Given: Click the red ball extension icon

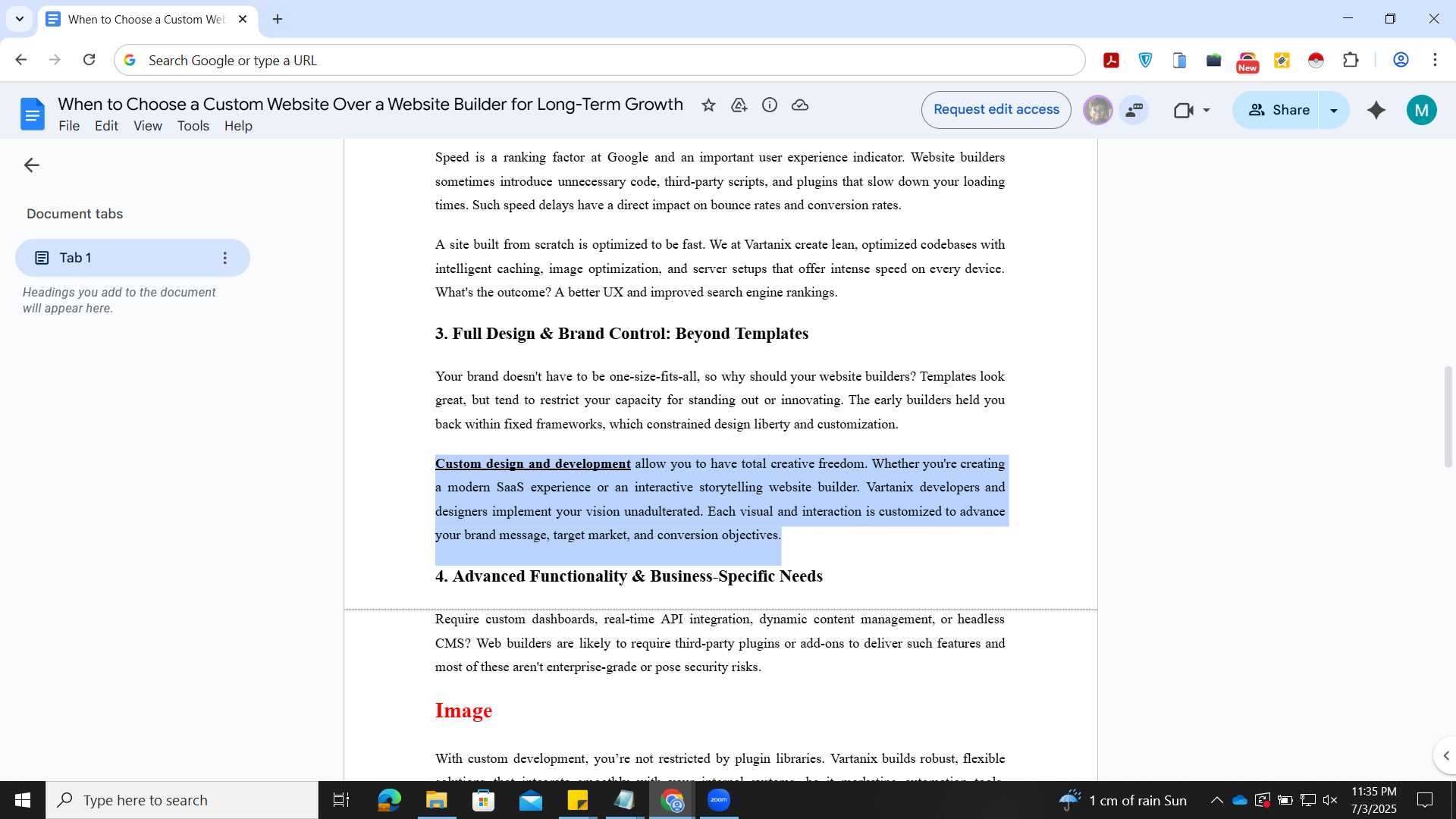Looking at the screenshot, I should [x=1316, y=61].
